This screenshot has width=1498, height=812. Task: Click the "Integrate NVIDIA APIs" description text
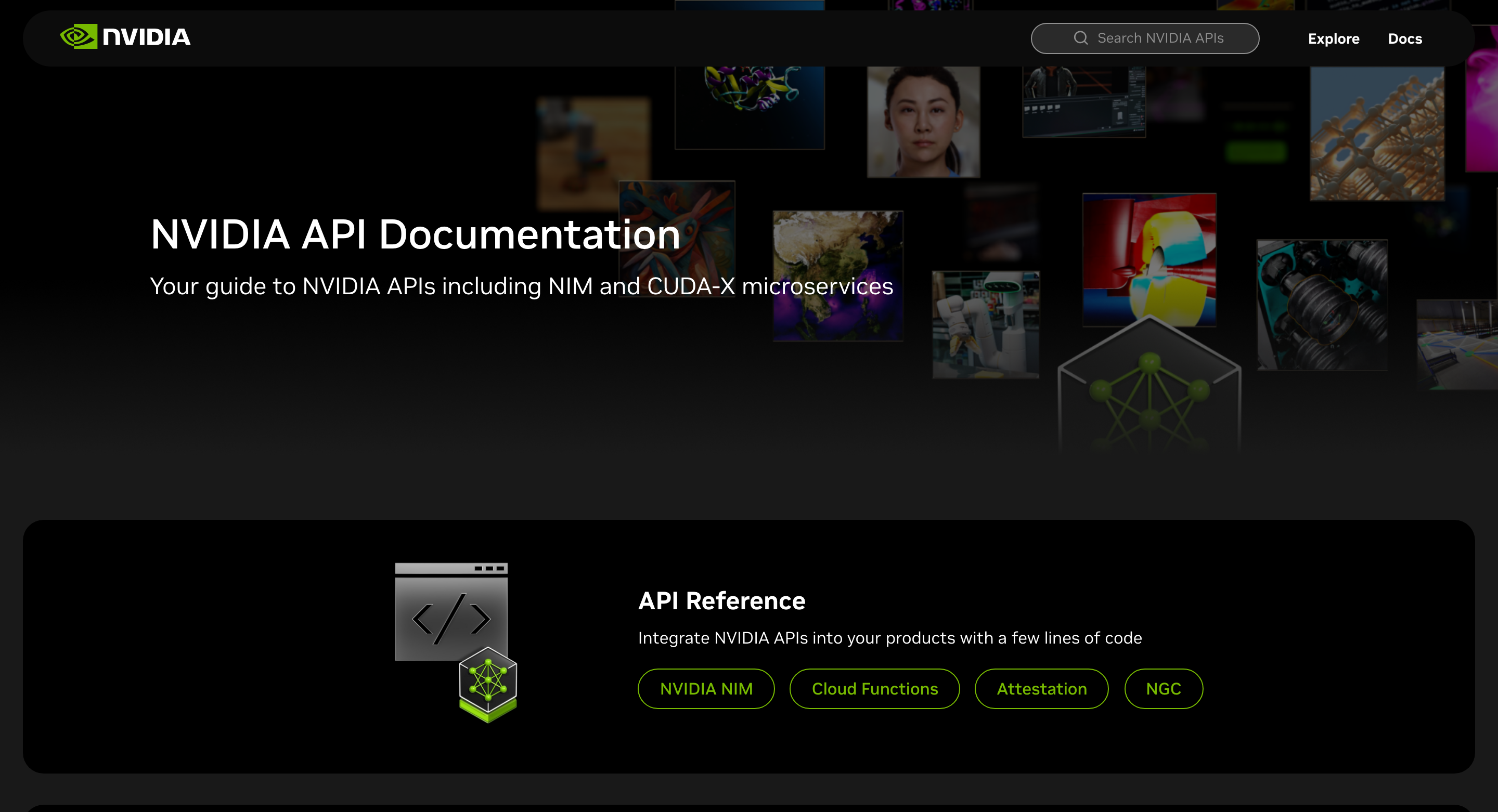(x=890, y=638)
